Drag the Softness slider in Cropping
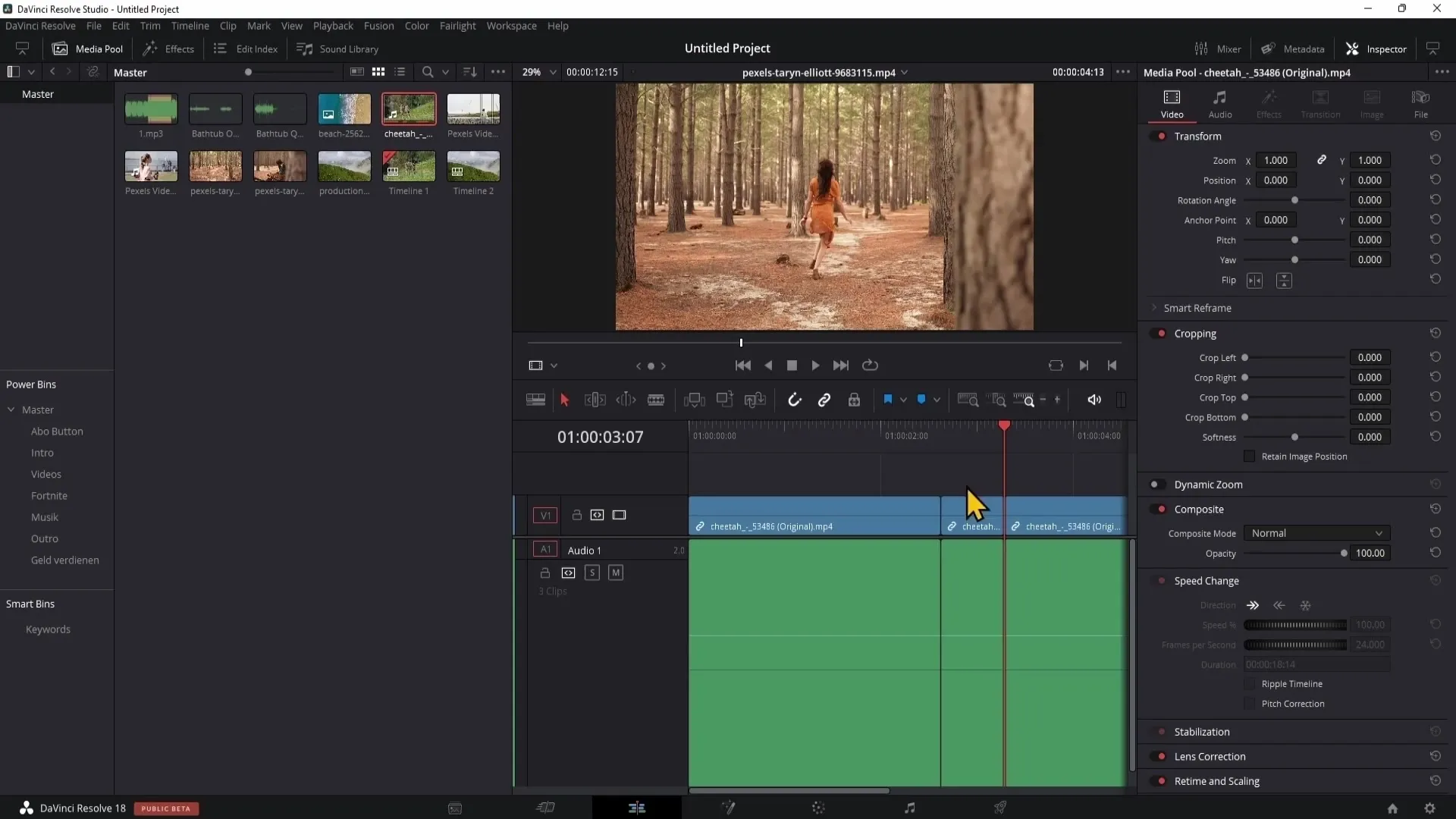This screenshot has height=819, width=1456. click(1295, 437)
